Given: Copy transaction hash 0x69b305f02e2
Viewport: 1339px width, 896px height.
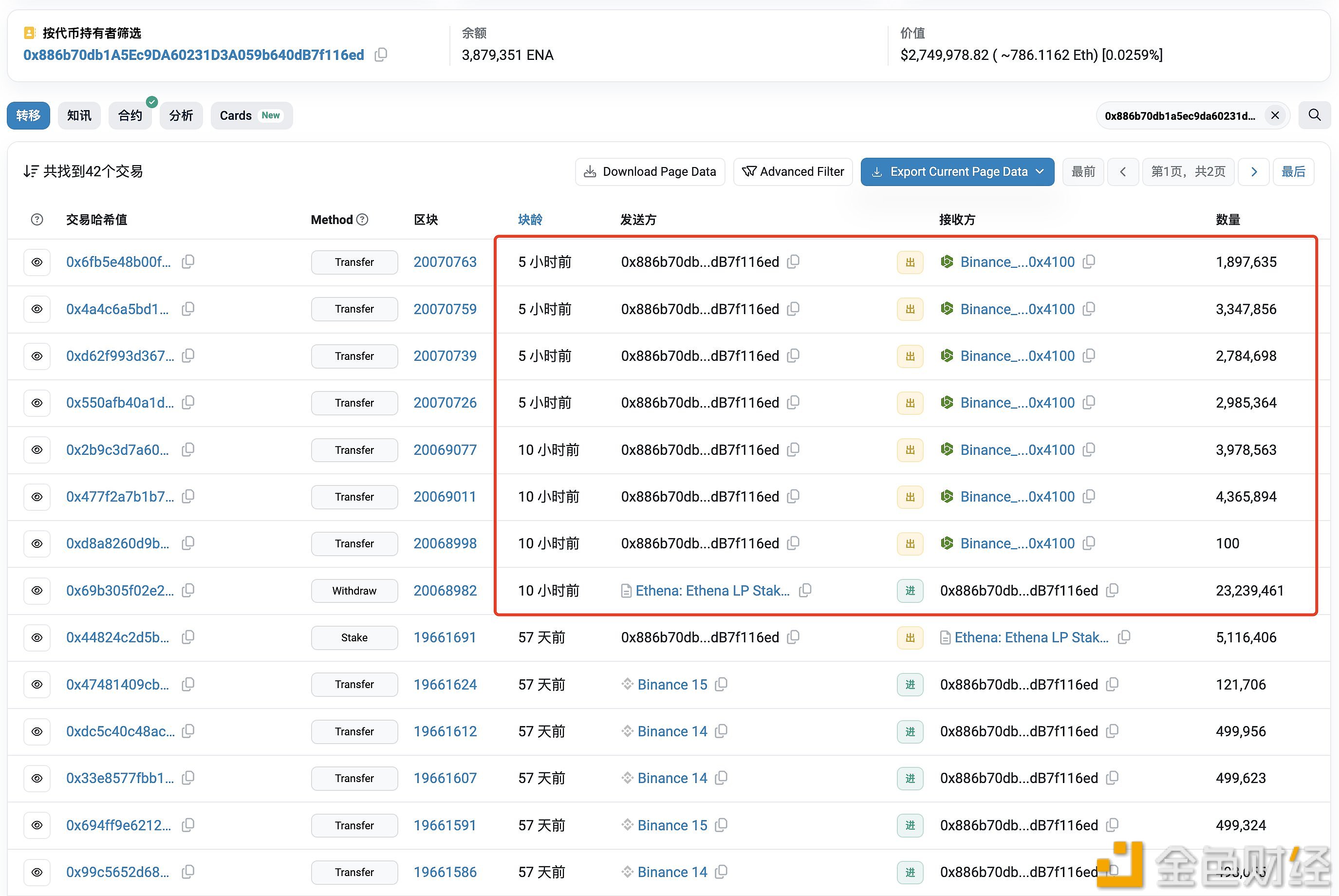Looking at the screenshot, I should [x=188, y=590].
